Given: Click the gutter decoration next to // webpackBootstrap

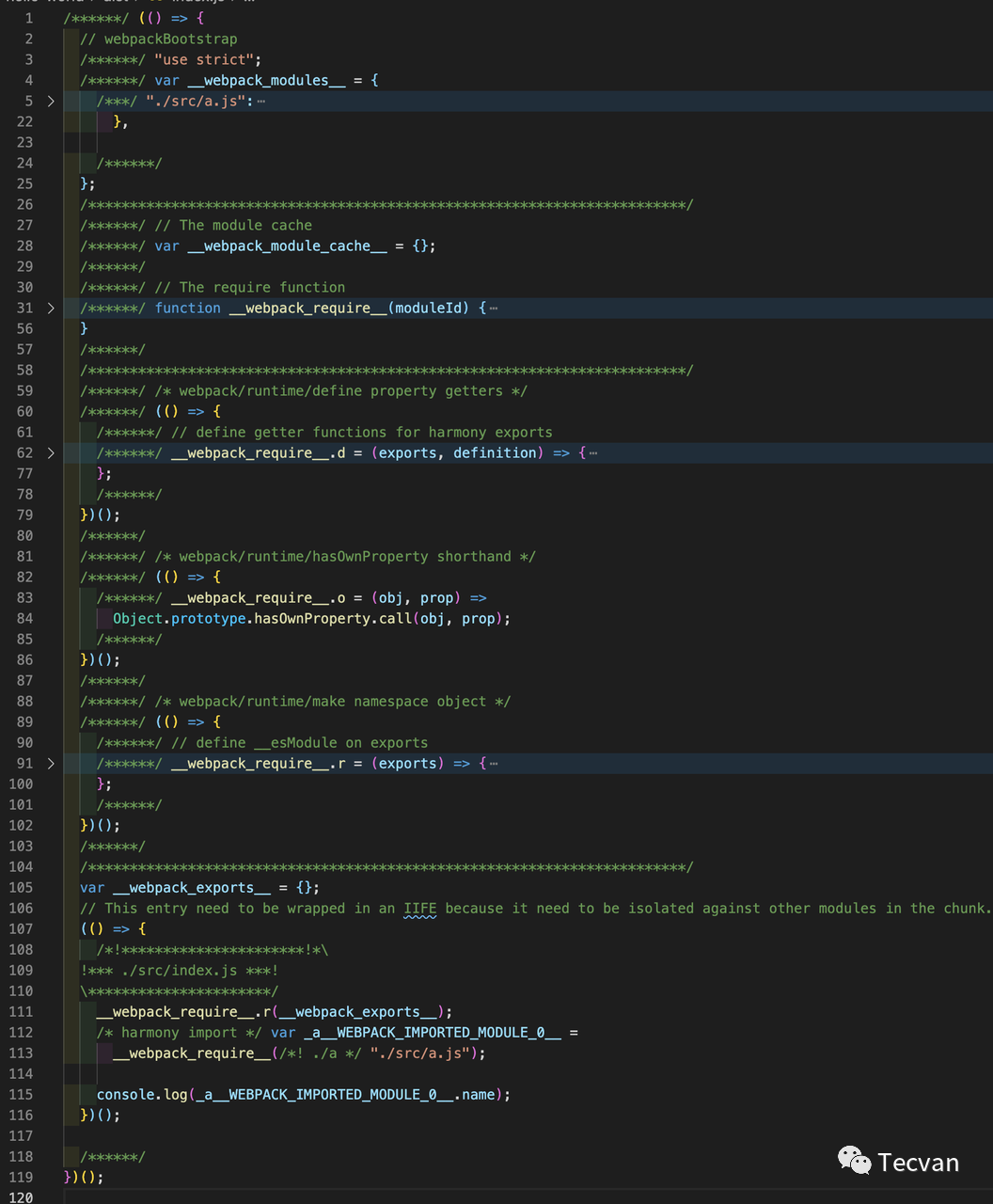Looking at the screenshot, I should 66,39.
